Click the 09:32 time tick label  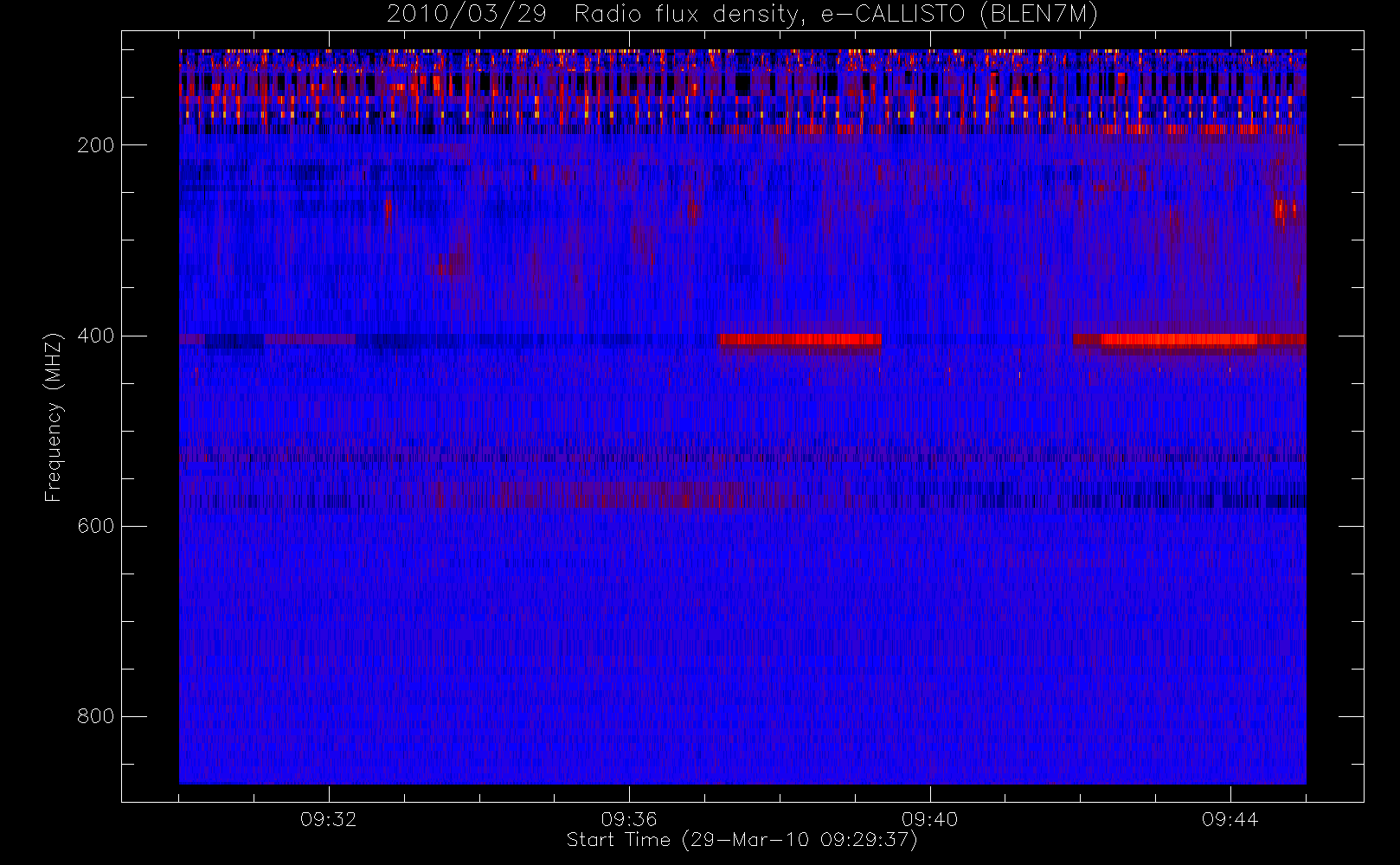[329, 819]
